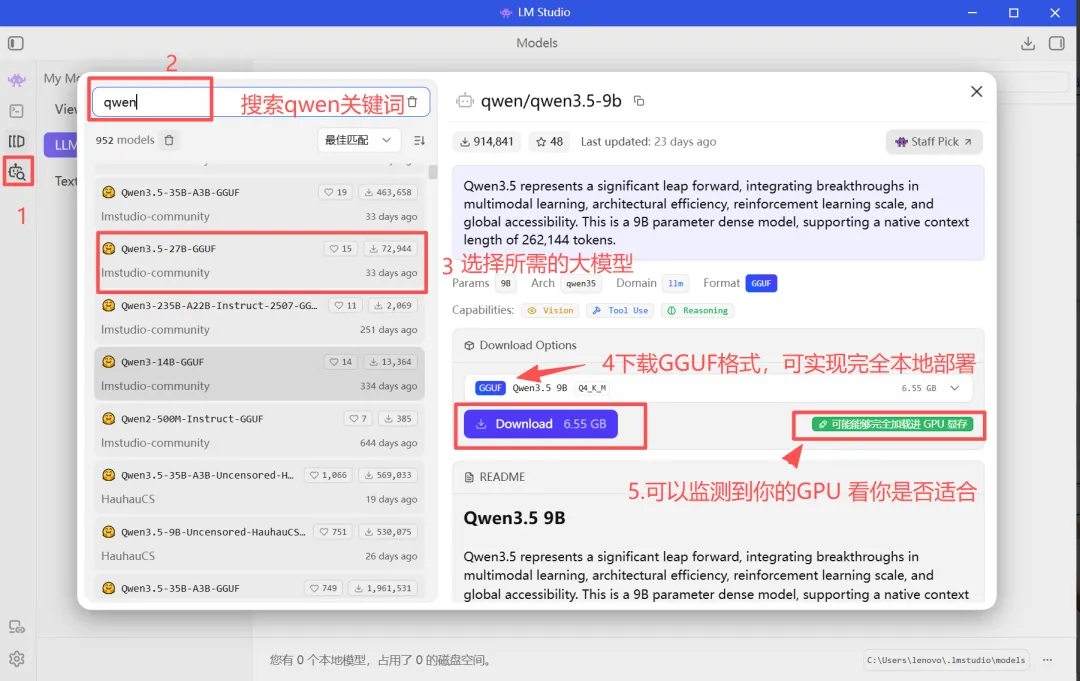Click the Reasoning capability badge
The height and width of the screenshot is (681, 1080).
tap(698, 311)
